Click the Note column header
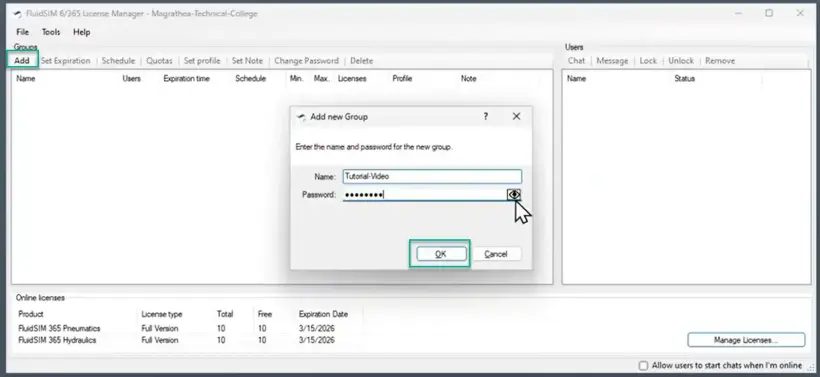Screen dimensions: 820x377 click(x=469, y=78)
